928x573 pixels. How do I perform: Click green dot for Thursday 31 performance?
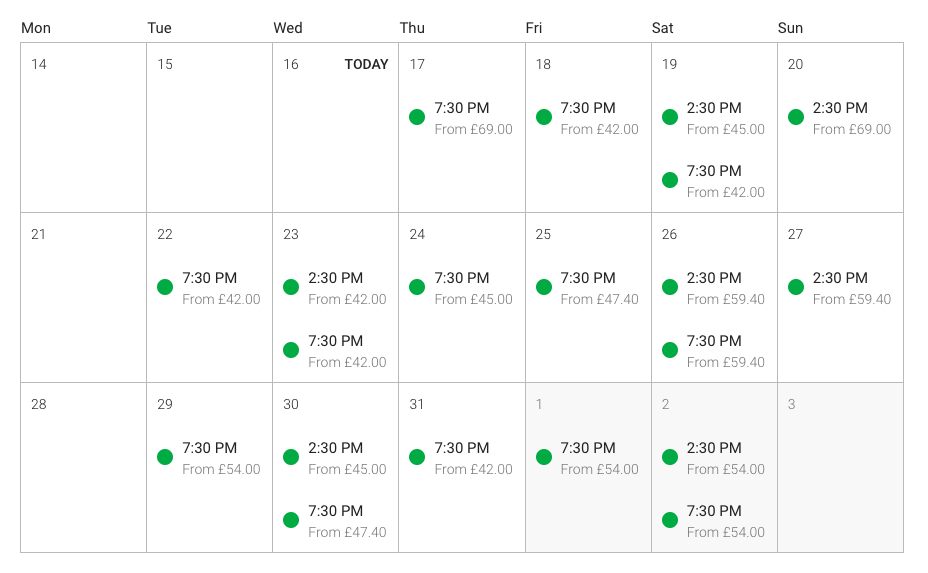coord(417,457)
